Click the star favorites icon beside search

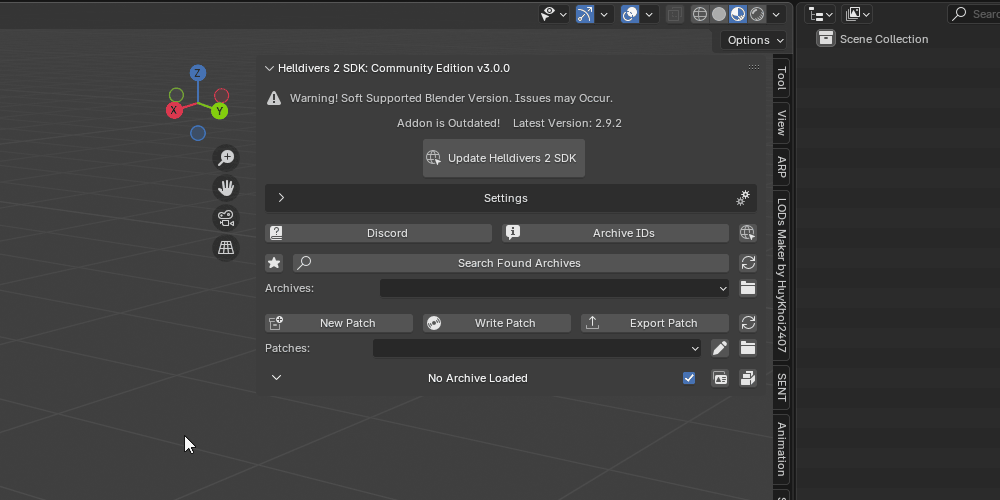coord(274,263)
